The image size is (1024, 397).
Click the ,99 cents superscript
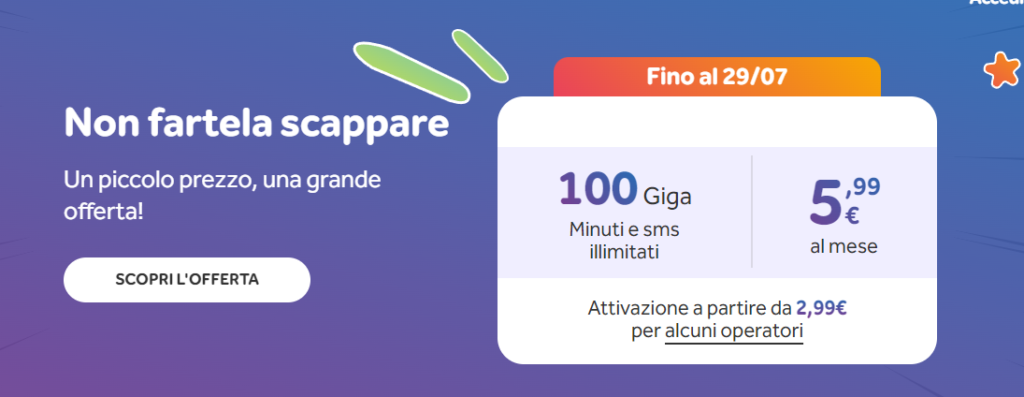[x=862, y=187]
